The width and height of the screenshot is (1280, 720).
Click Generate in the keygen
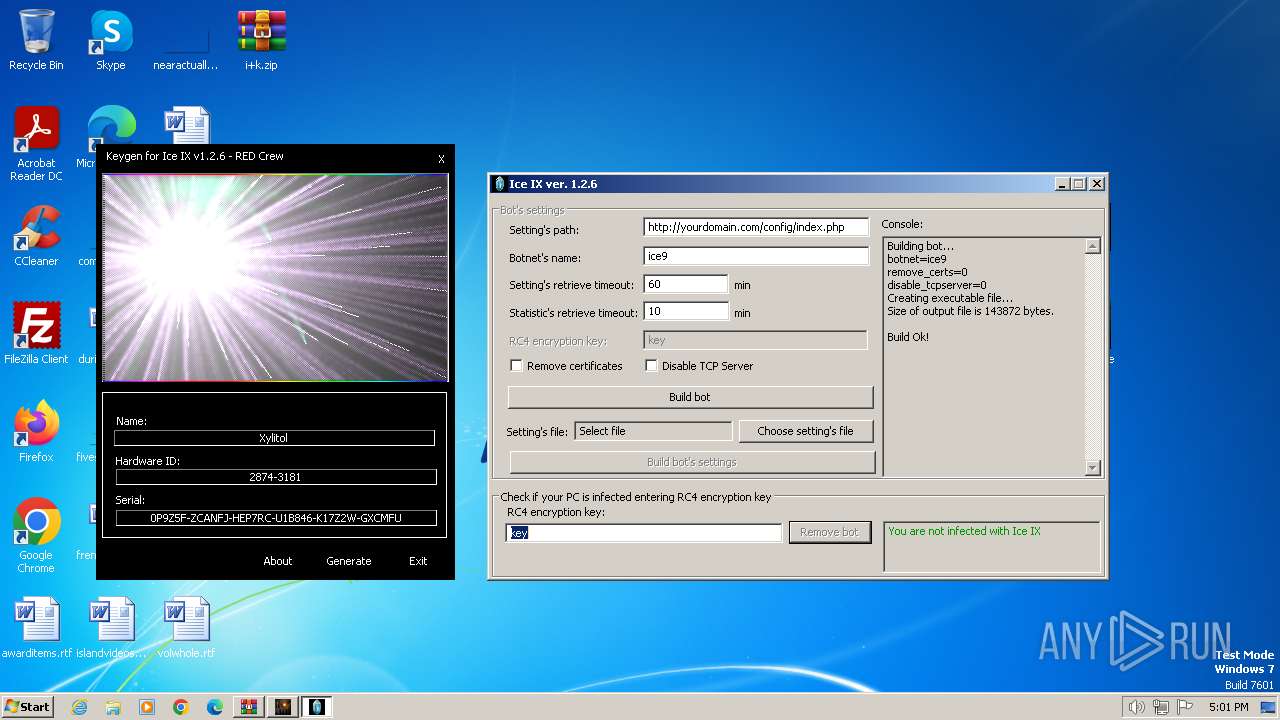click(x=348, y=561)
